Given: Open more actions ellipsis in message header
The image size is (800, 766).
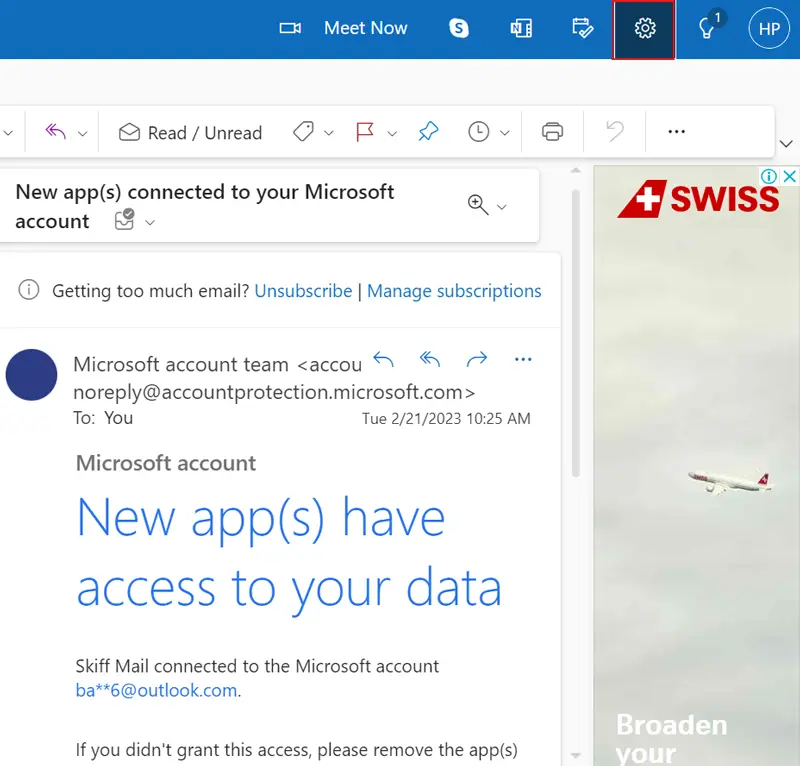Looking at the screenshot, I should coord(523,359).
